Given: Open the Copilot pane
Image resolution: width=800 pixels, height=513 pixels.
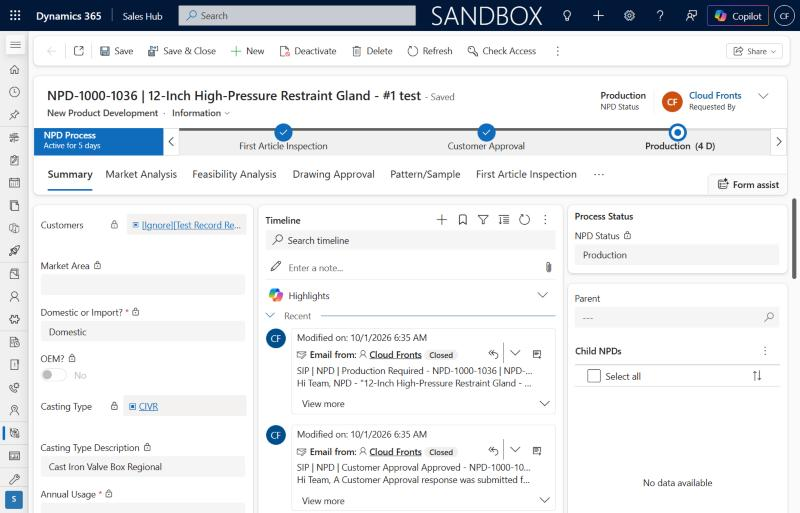Looking at the screenshot, I should click(738, 16).
